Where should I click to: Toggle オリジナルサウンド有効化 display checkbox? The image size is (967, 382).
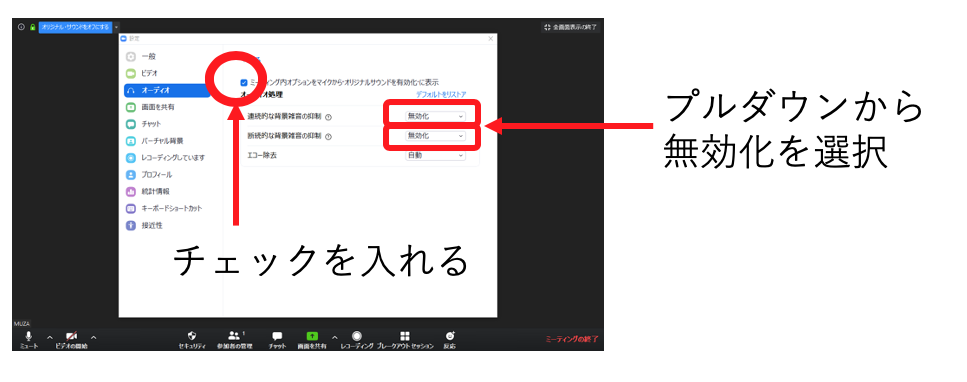pos(244,81)
